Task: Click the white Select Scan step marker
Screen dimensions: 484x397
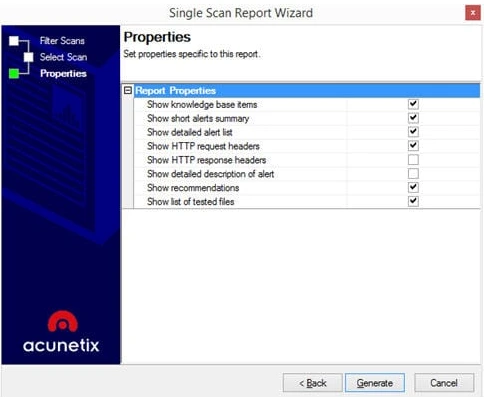Action: pos(29,57)
